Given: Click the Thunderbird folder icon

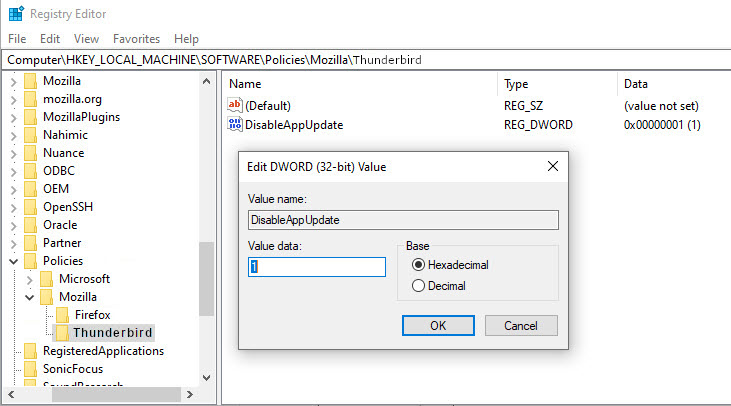Looking at the screenshot, I should [x=62, y=333].
